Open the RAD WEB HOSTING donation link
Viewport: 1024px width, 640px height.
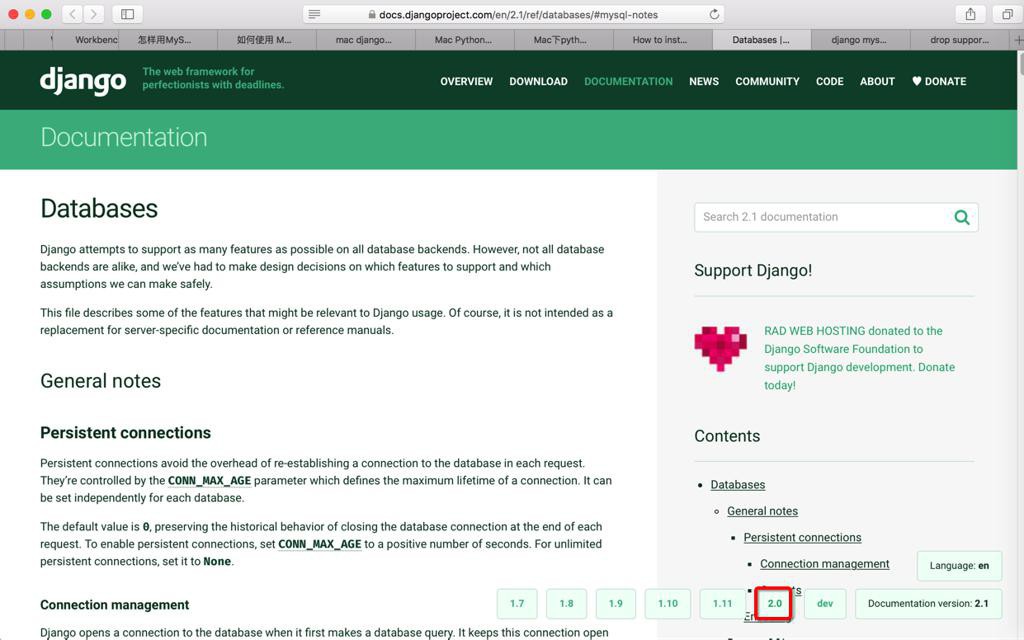(859, 358)
